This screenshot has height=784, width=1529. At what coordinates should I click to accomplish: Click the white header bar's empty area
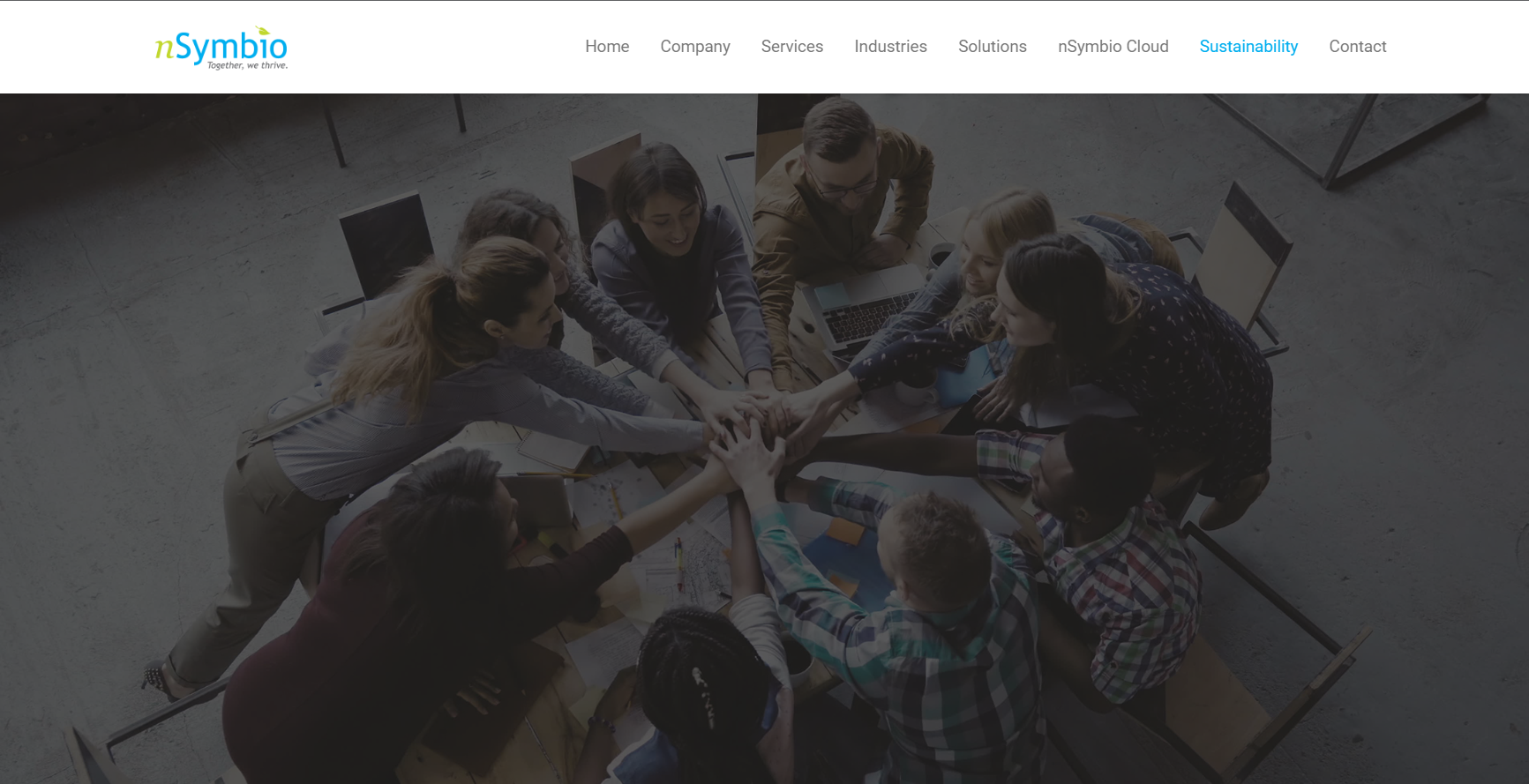point(423,47)
